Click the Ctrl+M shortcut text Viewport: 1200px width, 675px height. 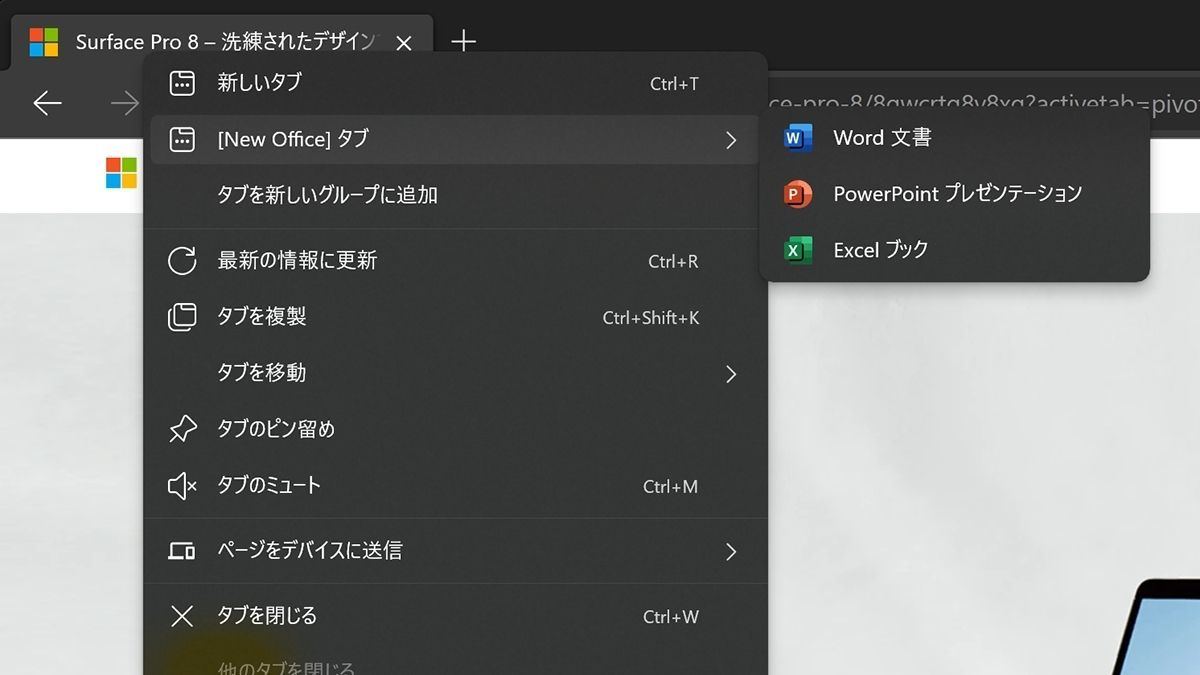670,487
